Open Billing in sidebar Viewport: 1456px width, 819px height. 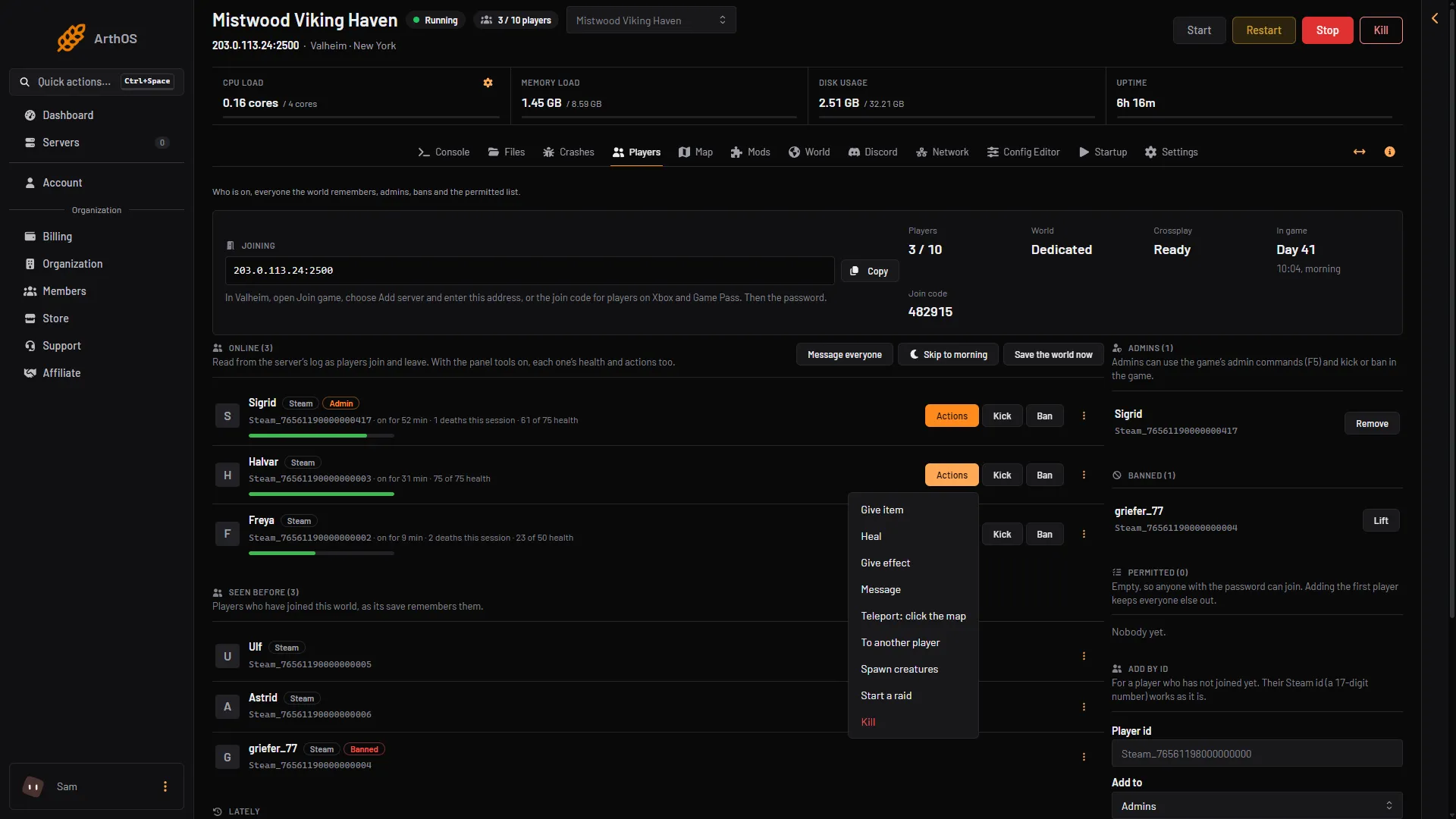pos(96,237)
